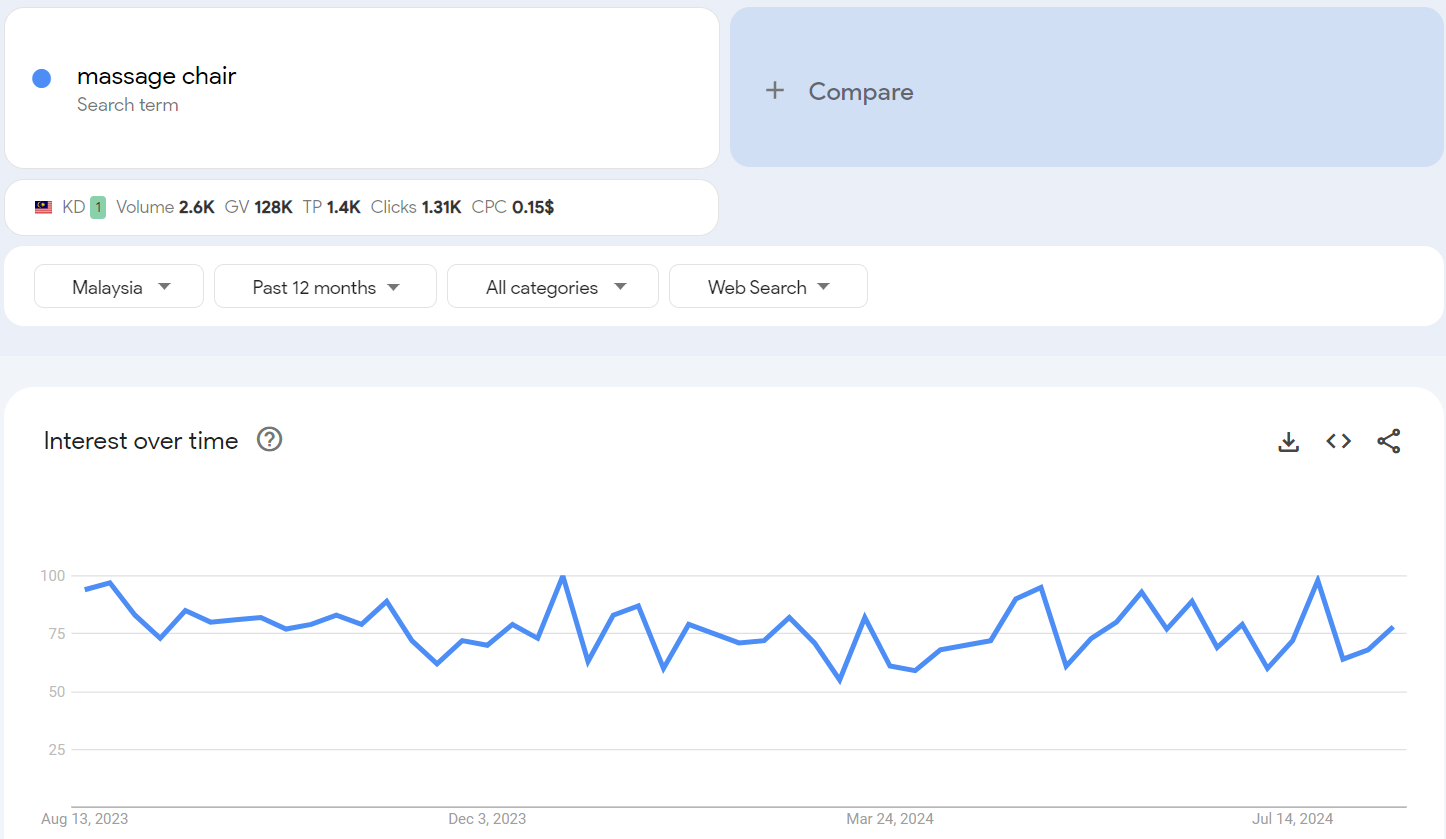Expand the Malaysia region dropdown
This screenshot has height=839, width=1446.
coord(119,287)
